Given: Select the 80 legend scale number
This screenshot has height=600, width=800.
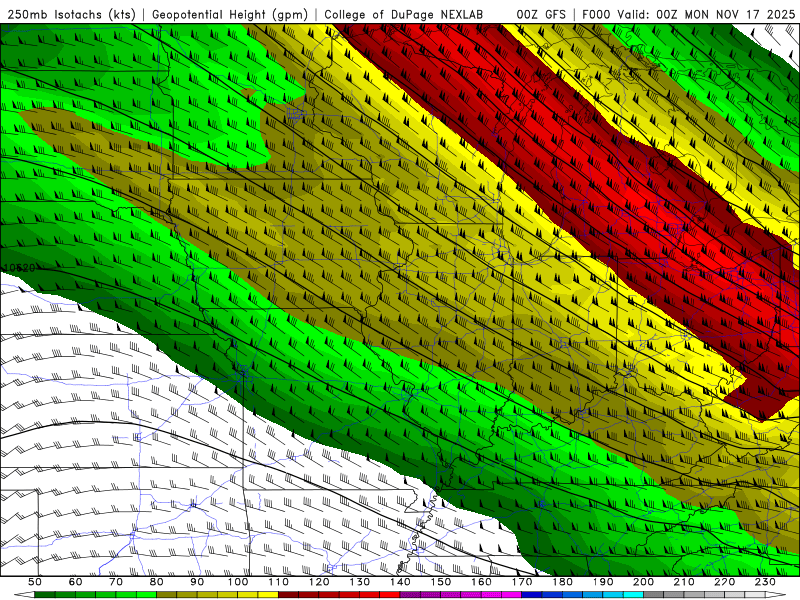Looking at the screenshot, I should pyautogui.click(x=156, y=582).
